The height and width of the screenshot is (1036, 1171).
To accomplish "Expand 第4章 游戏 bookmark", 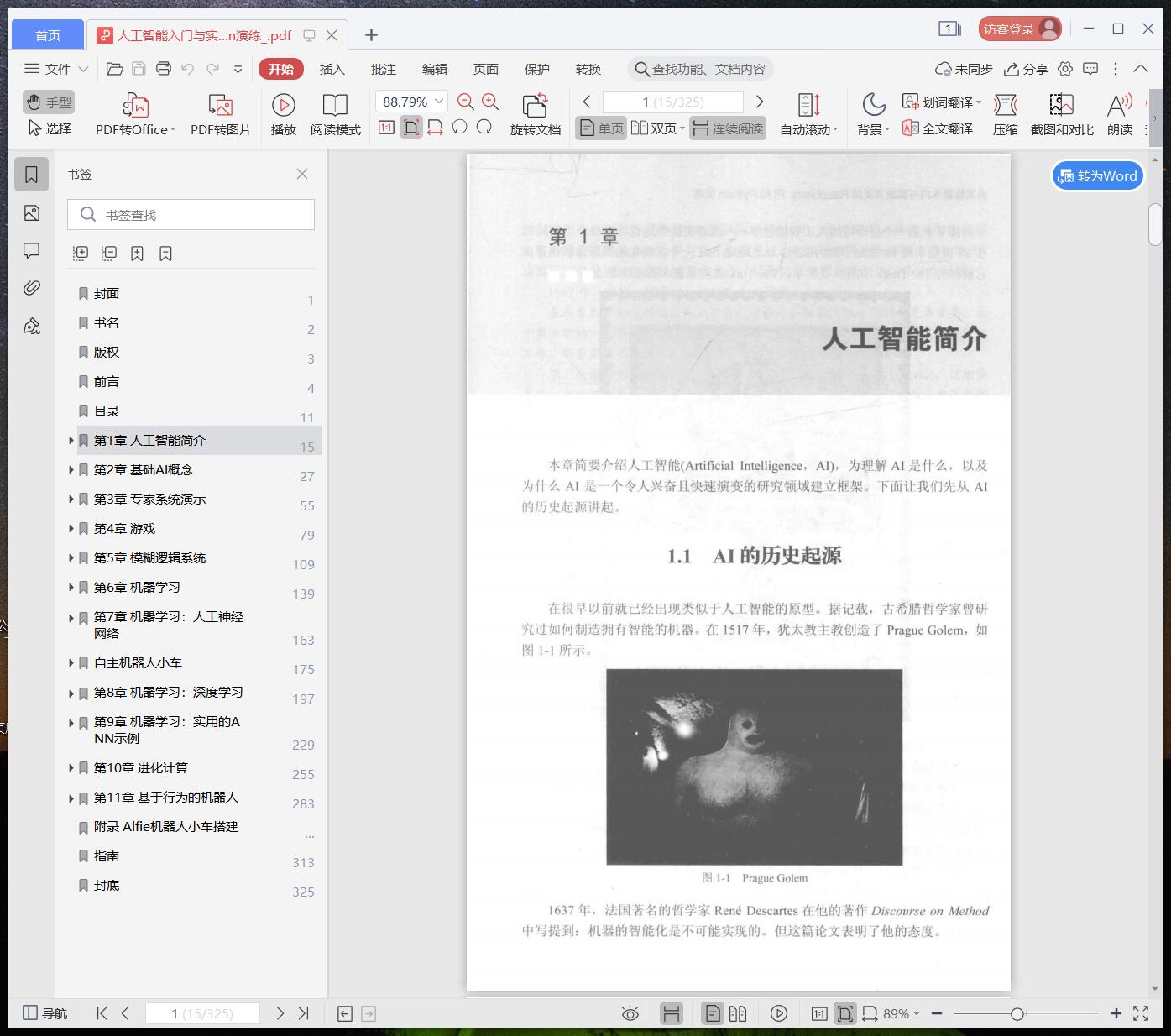I will coord(71,528).
